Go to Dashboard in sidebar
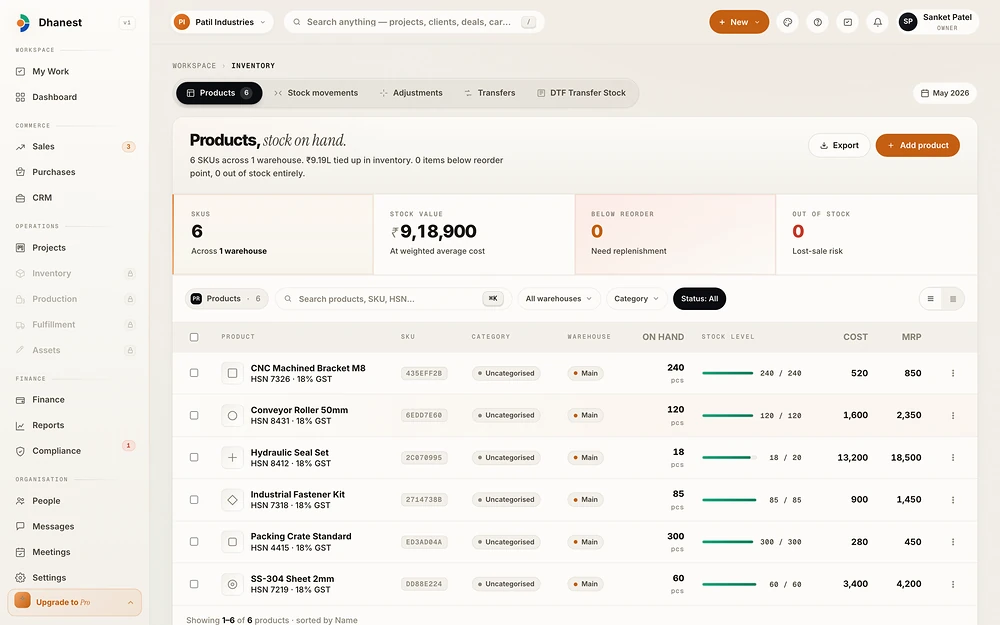1000x625 pixels. point(54,97)
